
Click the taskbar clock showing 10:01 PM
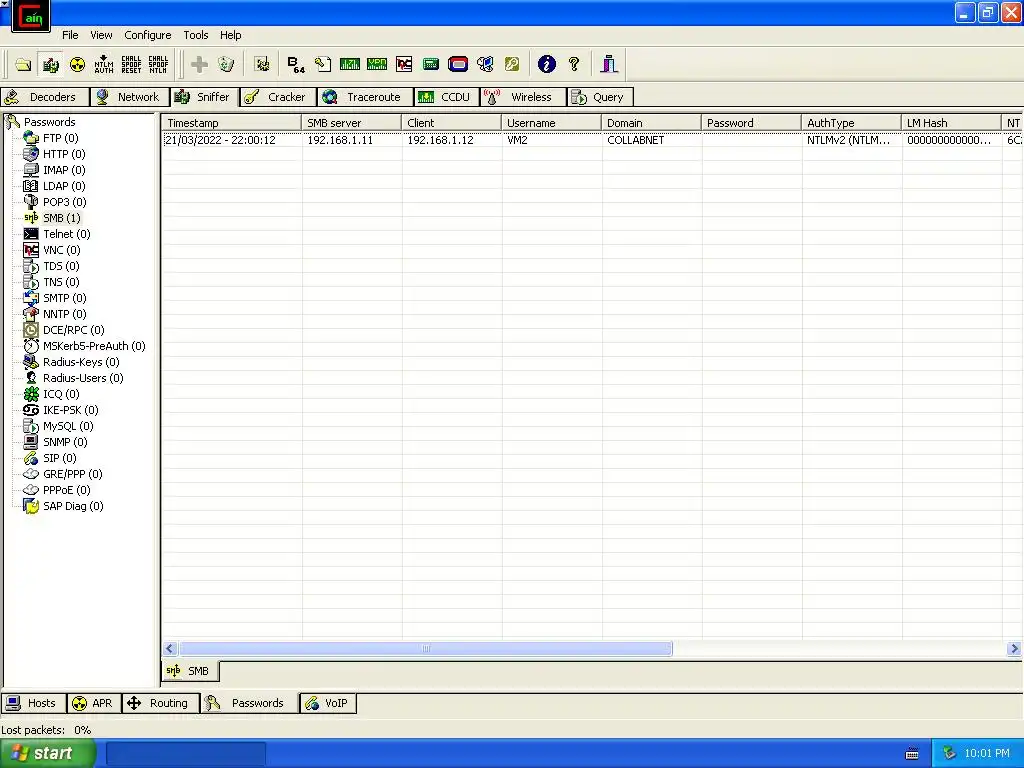click(x=987, y=754)
